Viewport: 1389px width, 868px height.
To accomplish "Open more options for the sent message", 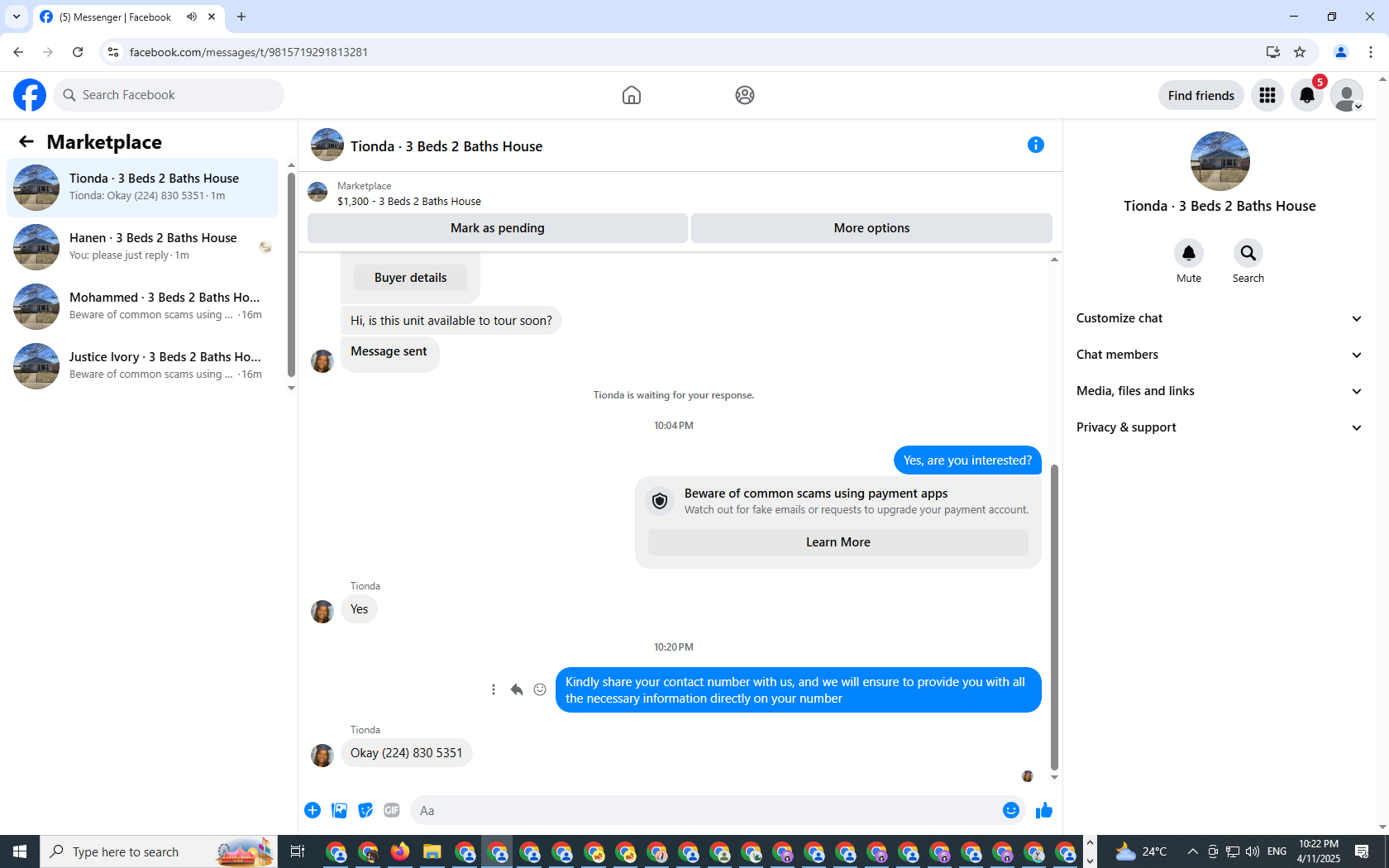I will tap(494, 689).
